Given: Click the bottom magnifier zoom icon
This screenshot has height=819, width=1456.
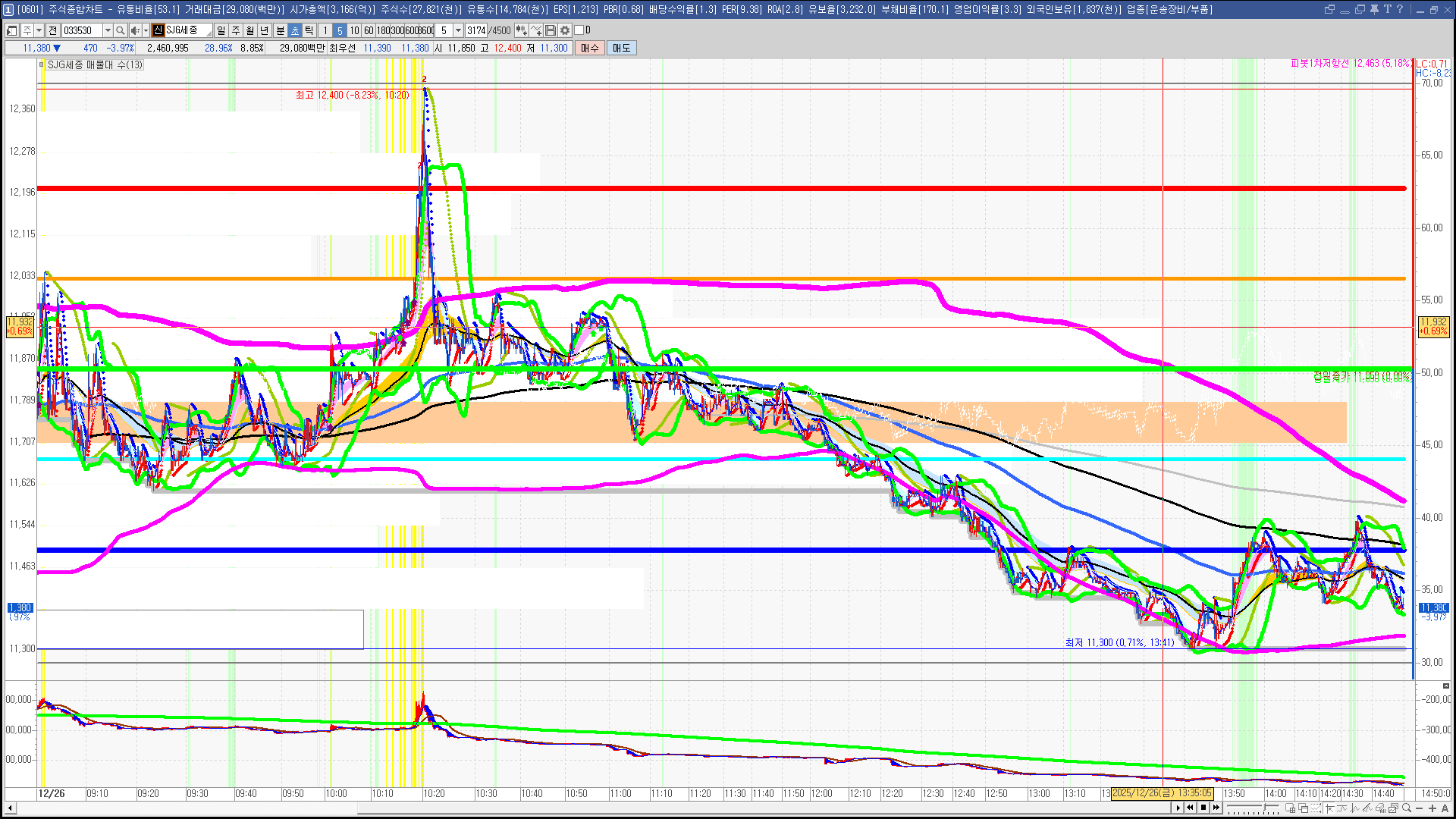Looking at the screenshot, I should [x=1407, y=808].
